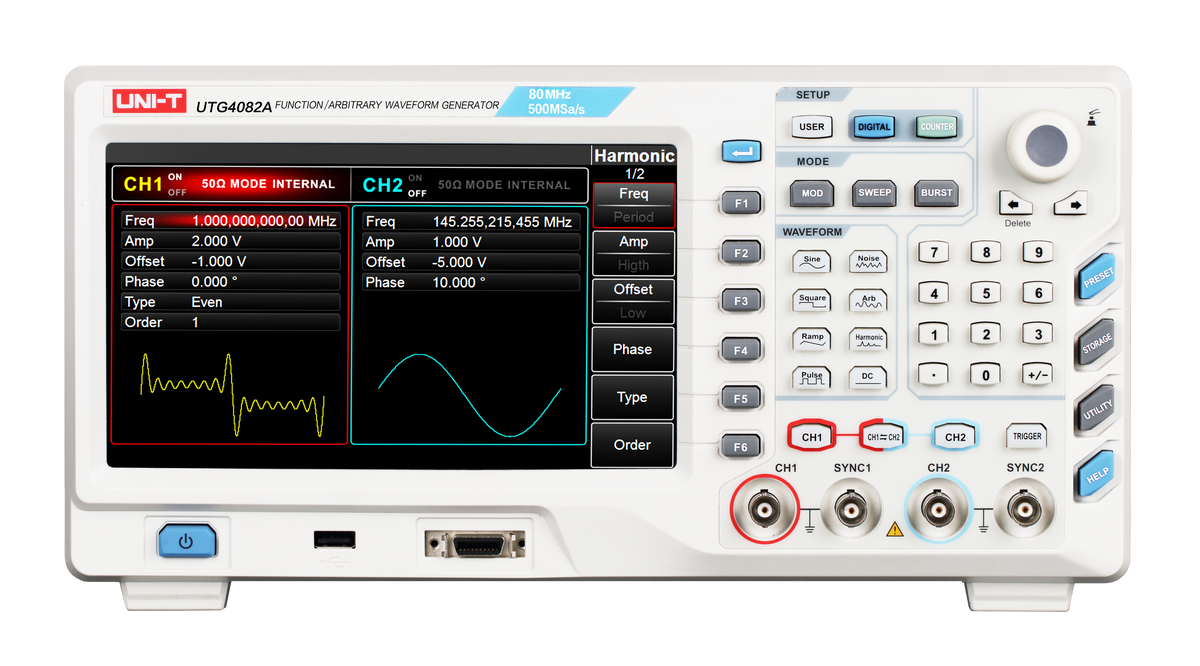Click the CH1⇌CH2 channel copy button
Image resolution: width=1200 pixels, height=666 pixels.
pos(883,437)
